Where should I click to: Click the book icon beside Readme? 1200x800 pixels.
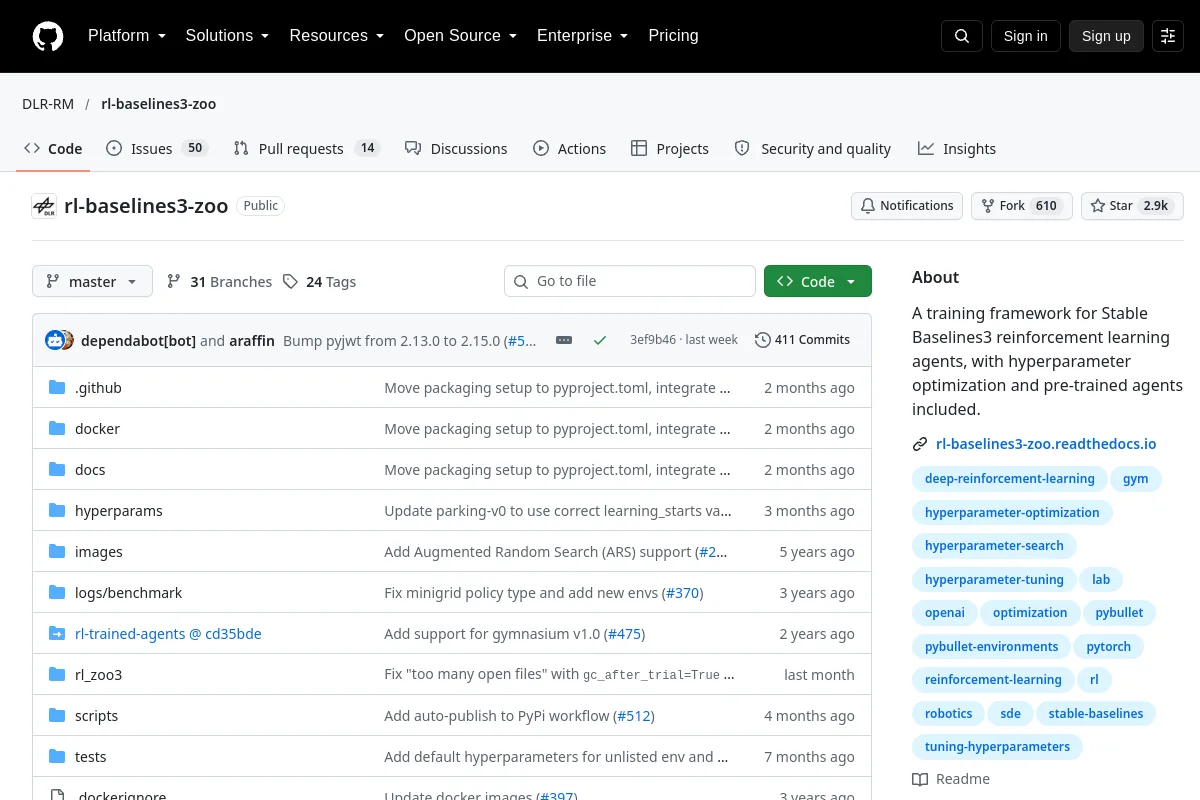920,779
